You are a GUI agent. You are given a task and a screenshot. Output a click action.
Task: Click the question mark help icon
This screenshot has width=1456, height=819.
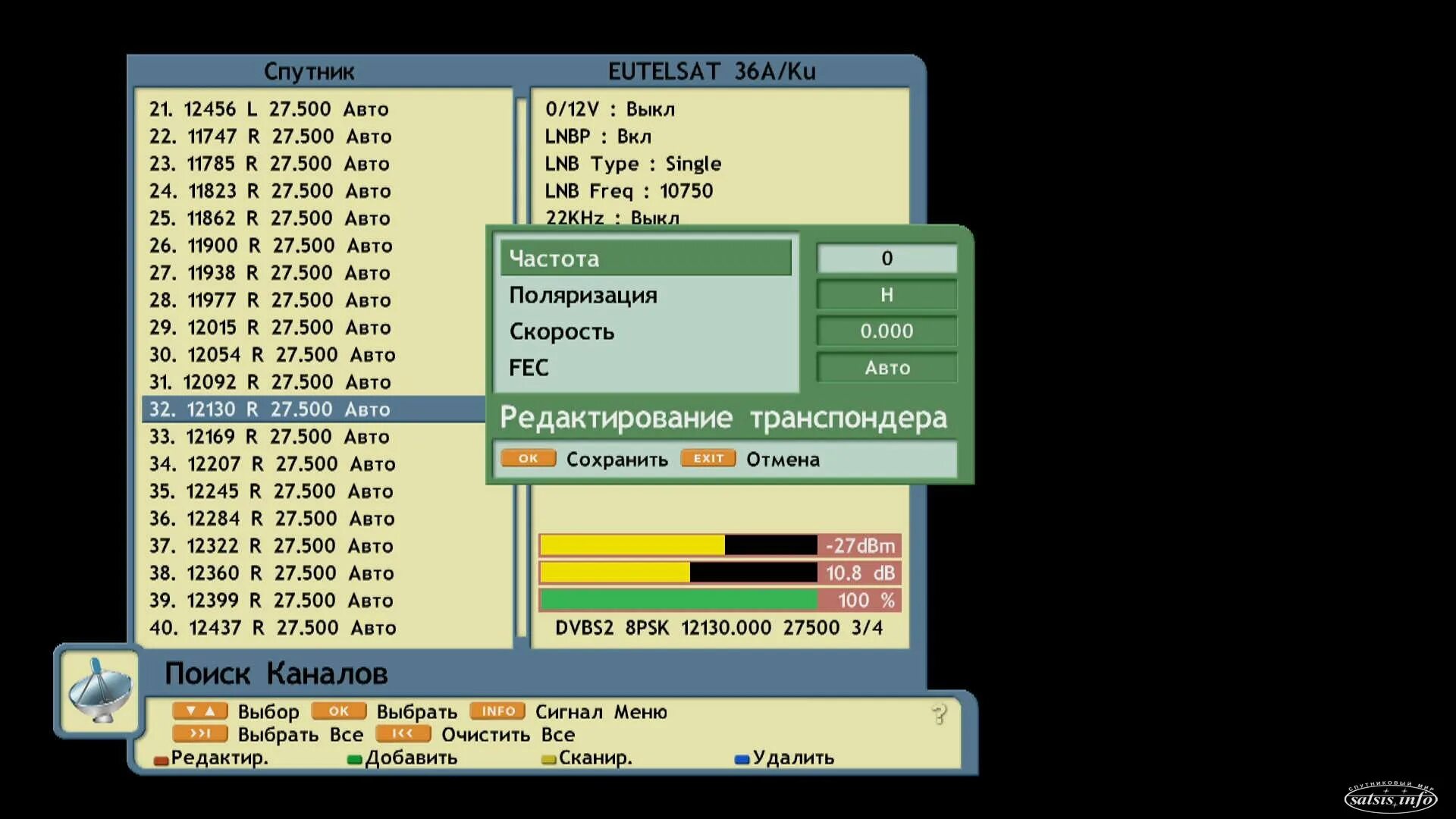coord(939,714)
